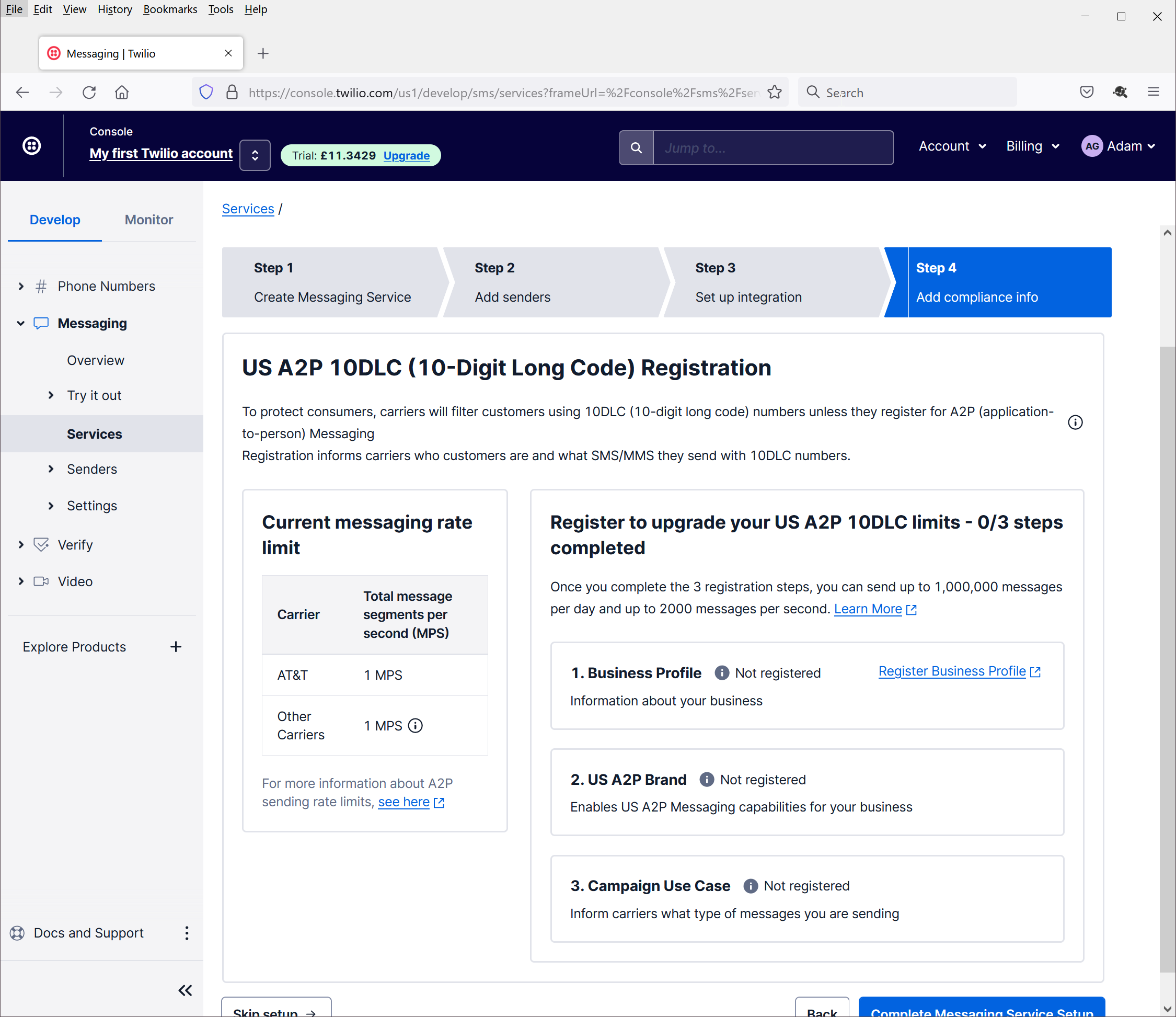Click info icon beside Other Carriers 1 MPS

416,726
